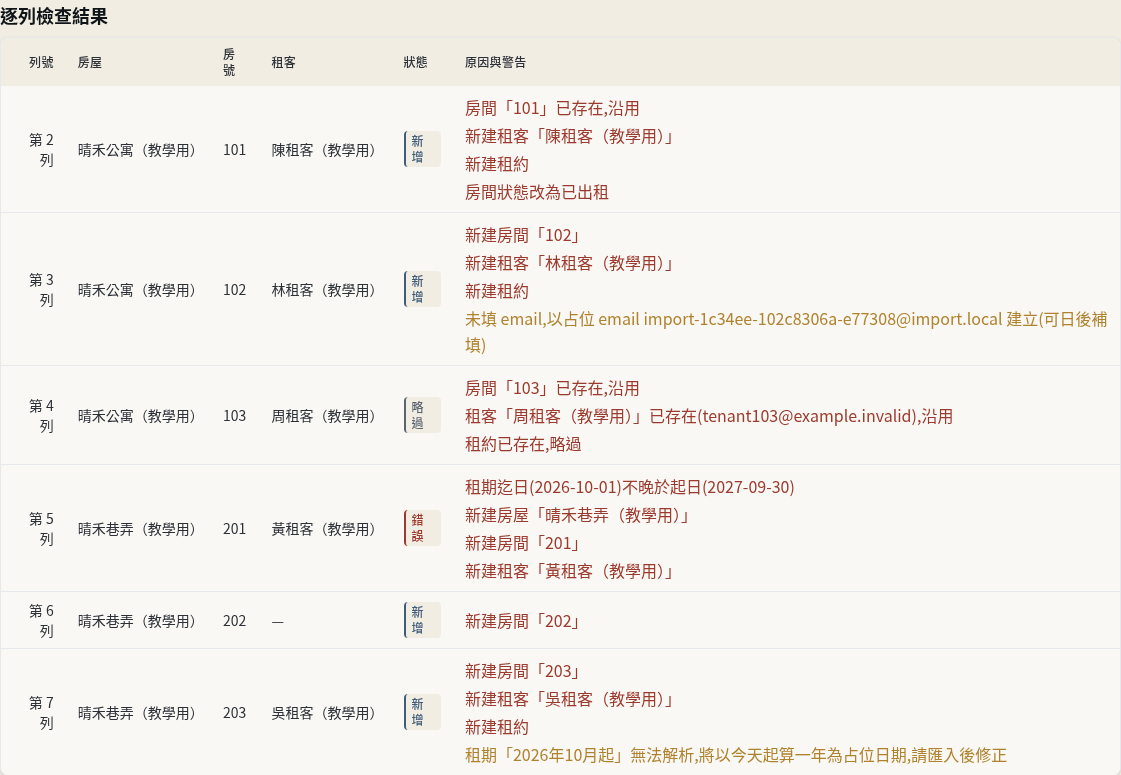Screen dimensions: 1121x775
Task: Click tenant 陳租客（教學用）
Action: coord(323,149)
